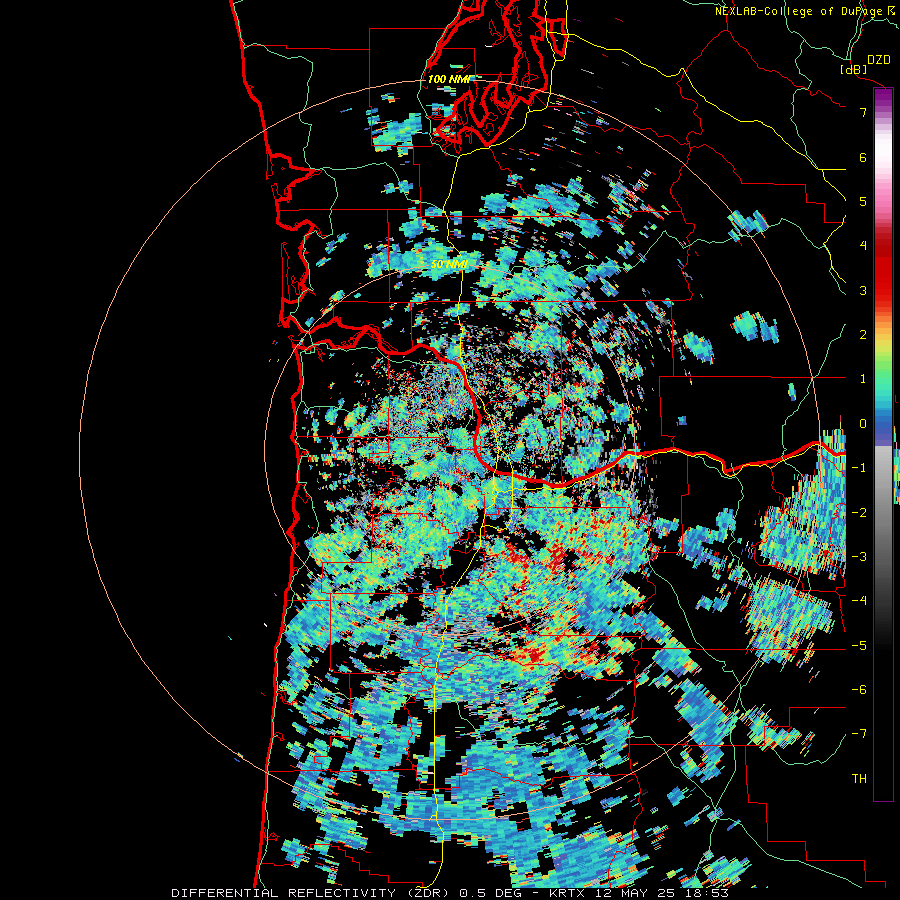The height and width of the screenshot is (900, 900).
Task: Click the 0.5 DEG elevation text
Action: 490,893
